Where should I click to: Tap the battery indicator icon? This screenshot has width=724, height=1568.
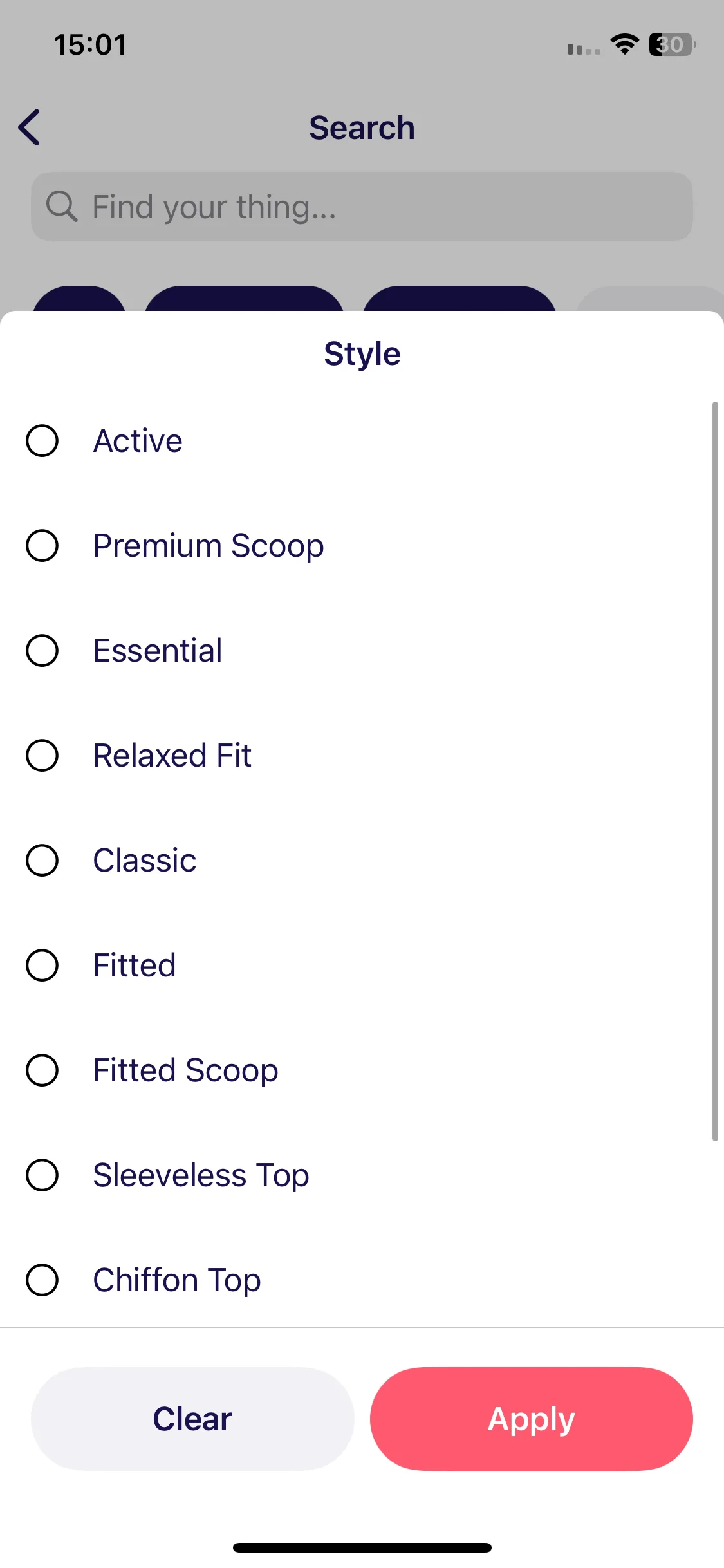672,44
